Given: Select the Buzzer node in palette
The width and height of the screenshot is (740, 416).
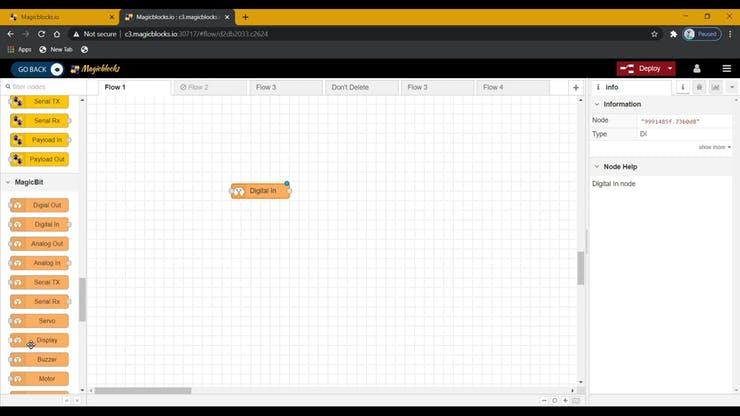Looking at the screenshot, I should 40,359.
